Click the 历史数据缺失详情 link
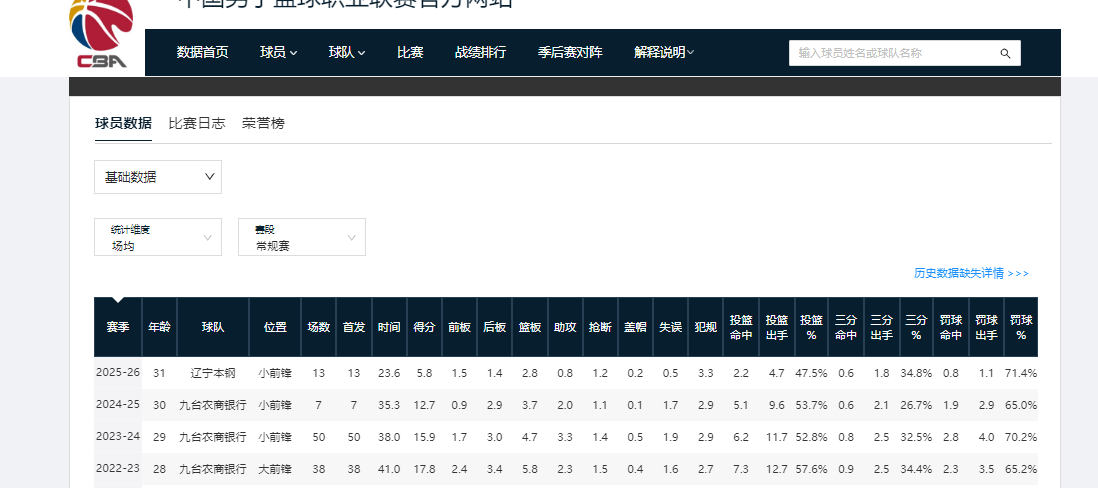Viewport: 1098px width, 488px height. click(x=970, y=273)
